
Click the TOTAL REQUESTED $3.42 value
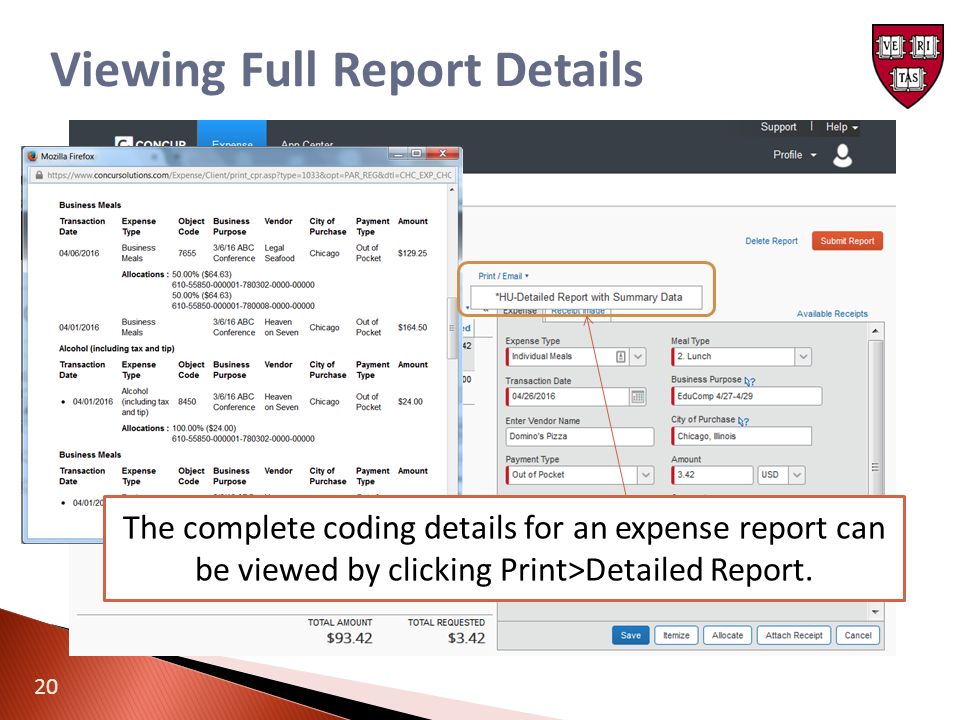click(x=466, y=638)
